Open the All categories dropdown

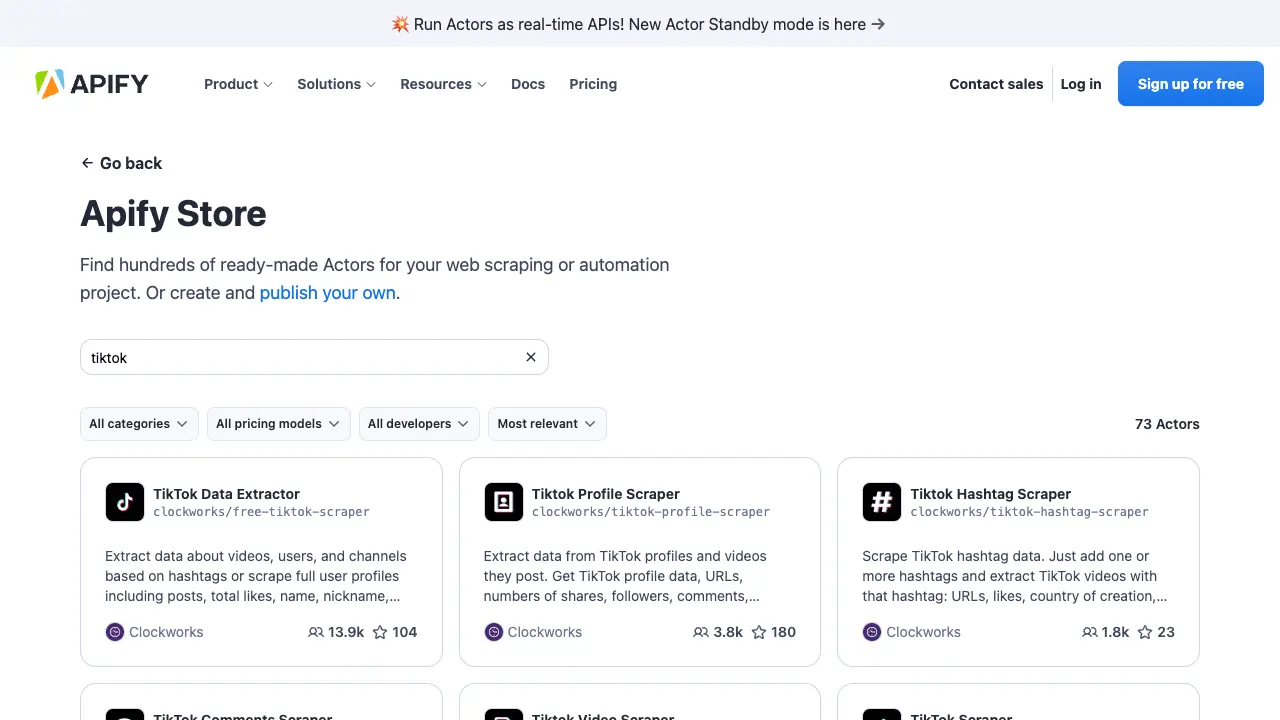tap(138, 423)
